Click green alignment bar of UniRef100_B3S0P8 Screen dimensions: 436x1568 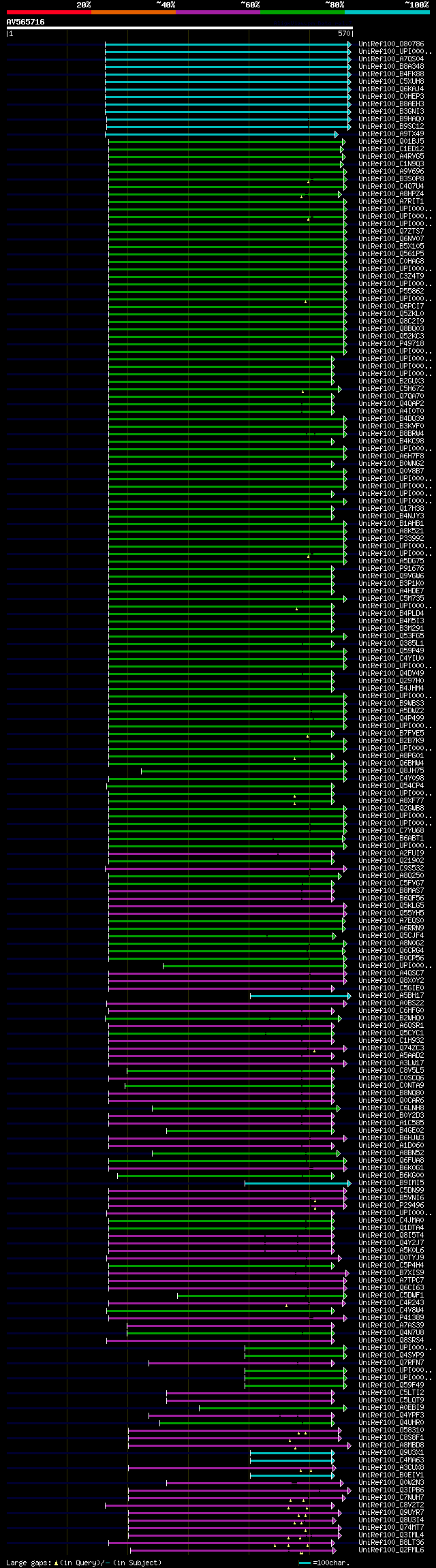(x=228, y=179)
